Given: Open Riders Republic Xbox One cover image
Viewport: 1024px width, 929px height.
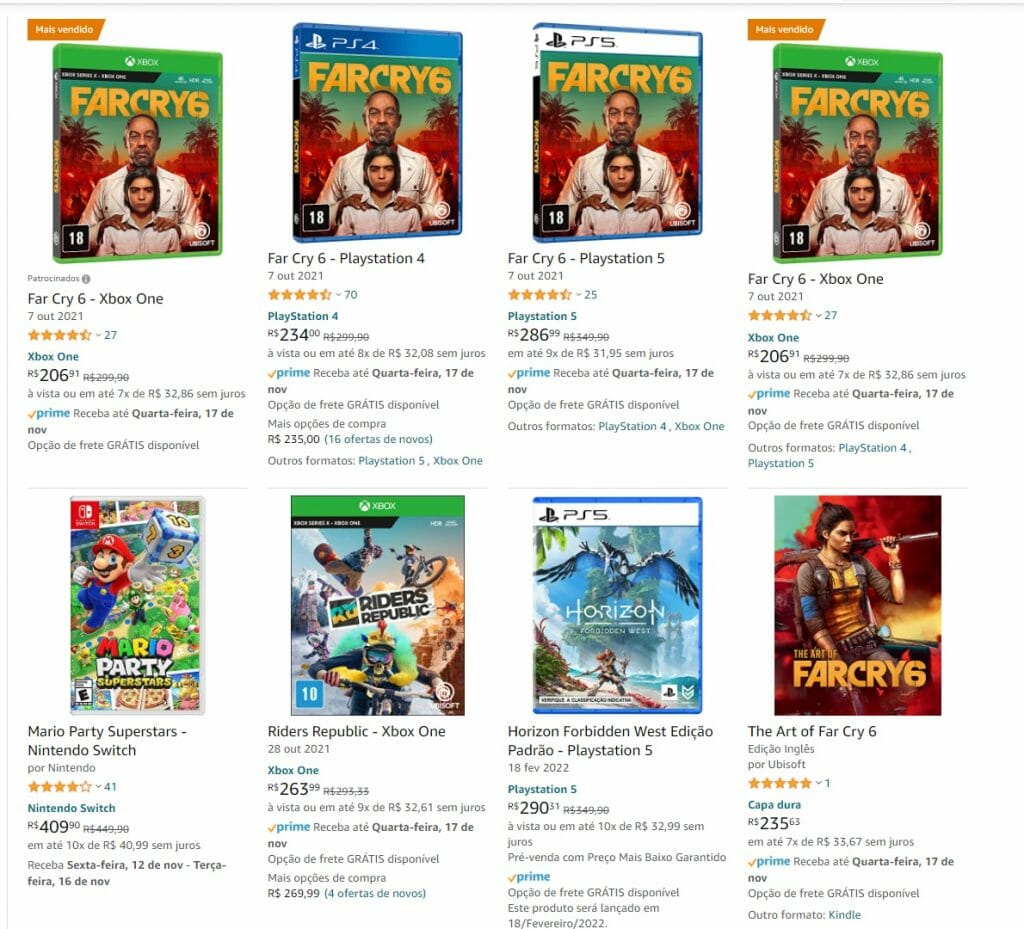Looking at the screenshot, I should pos(377,605).
